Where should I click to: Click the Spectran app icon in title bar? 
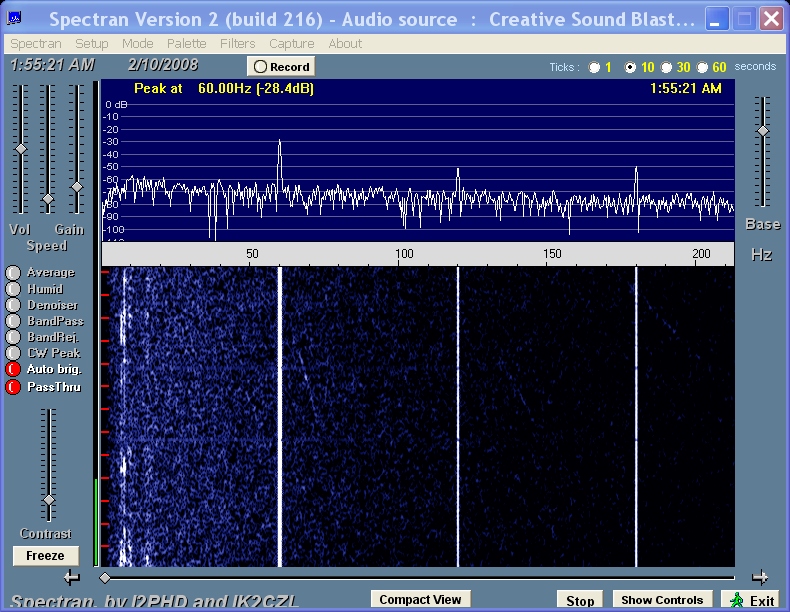(x=14, y=19)
